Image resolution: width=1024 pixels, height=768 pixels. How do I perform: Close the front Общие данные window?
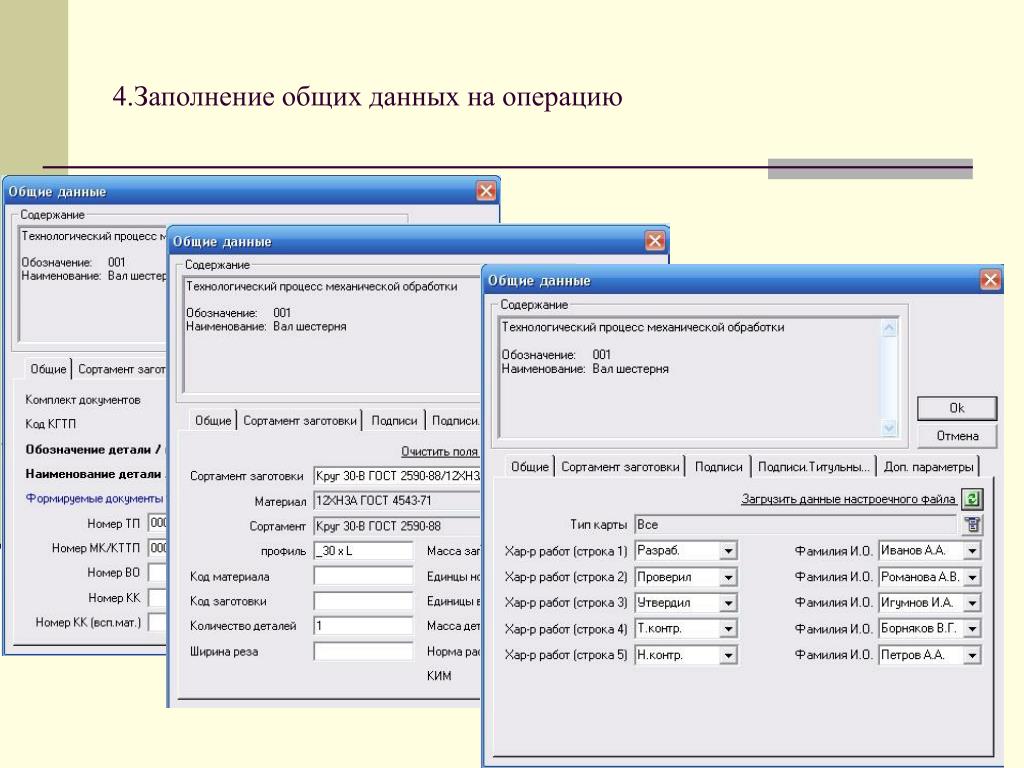click(990, 280)
